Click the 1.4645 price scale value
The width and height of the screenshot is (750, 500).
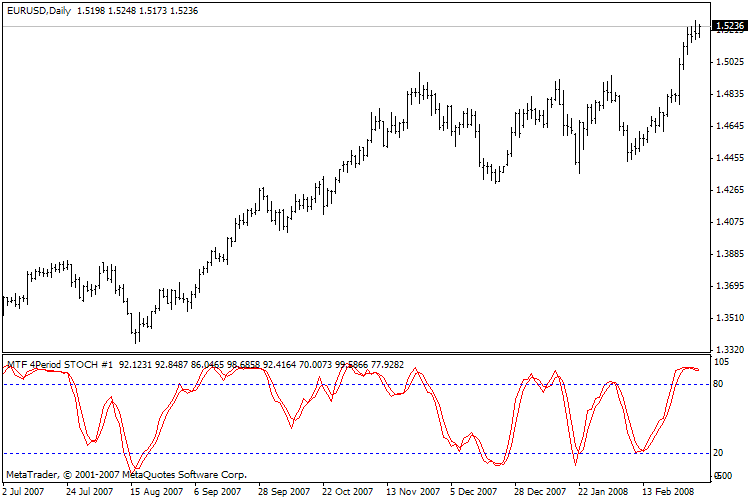click(x=729, y=126)
